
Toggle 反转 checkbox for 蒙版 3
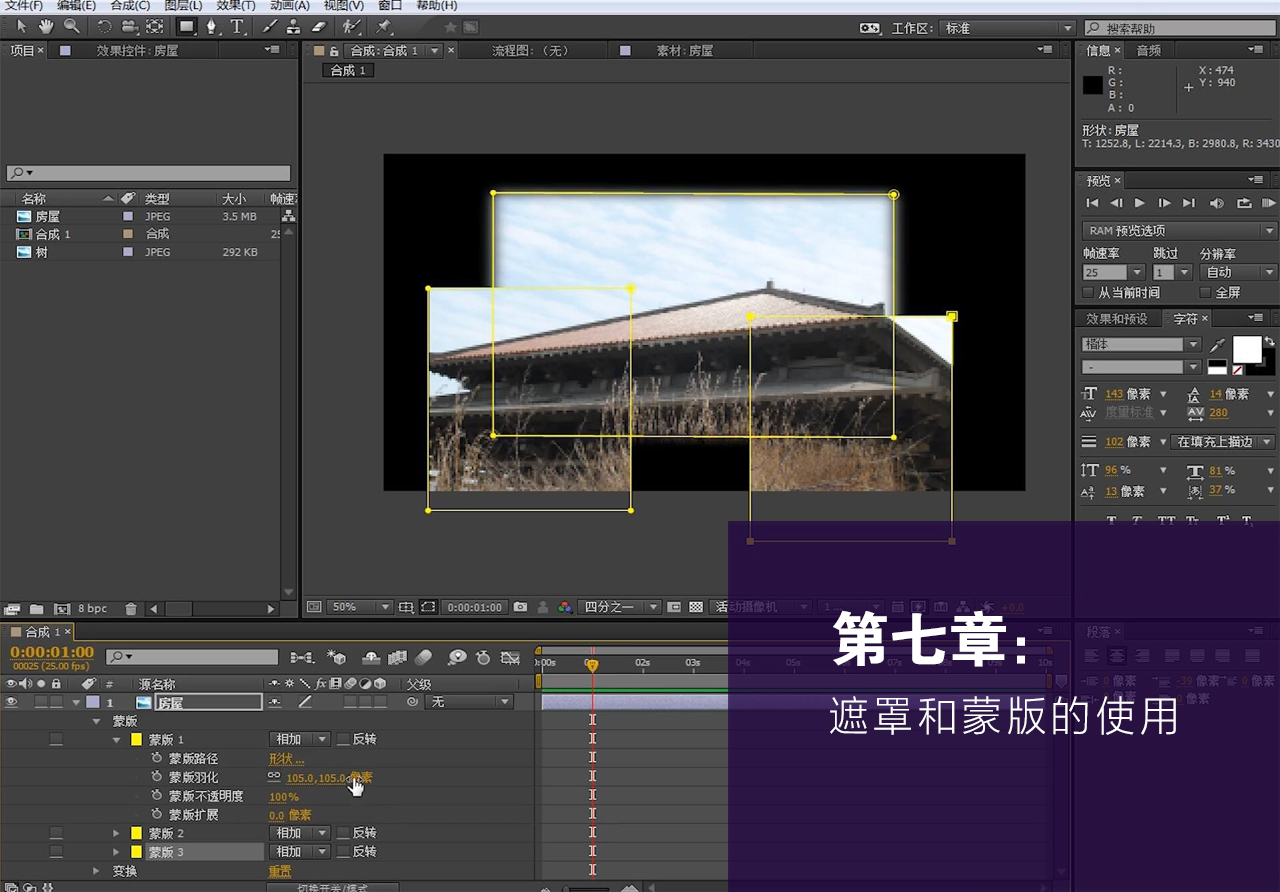coord(343,852)
